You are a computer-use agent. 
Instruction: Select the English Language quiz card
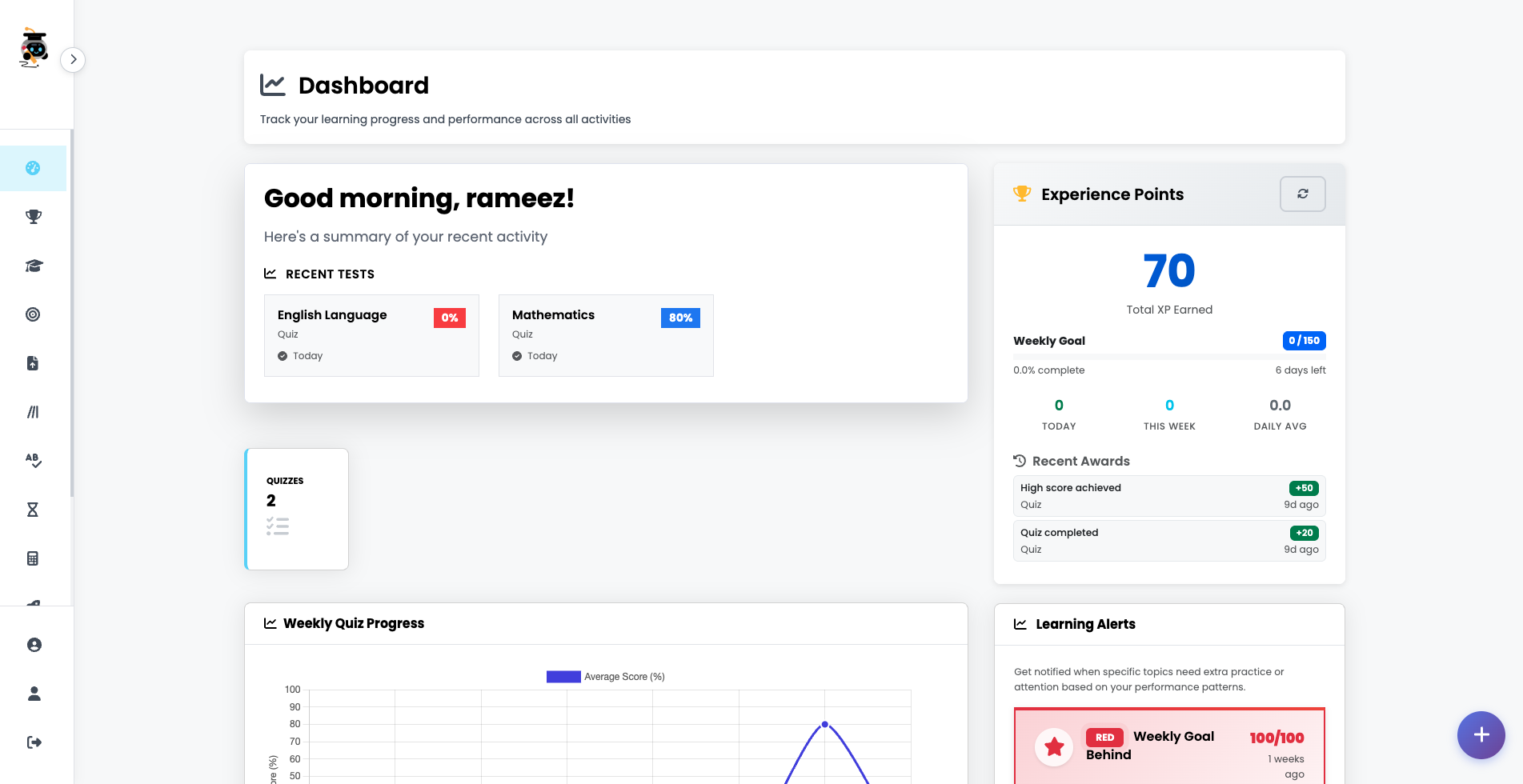coord(371,335)
